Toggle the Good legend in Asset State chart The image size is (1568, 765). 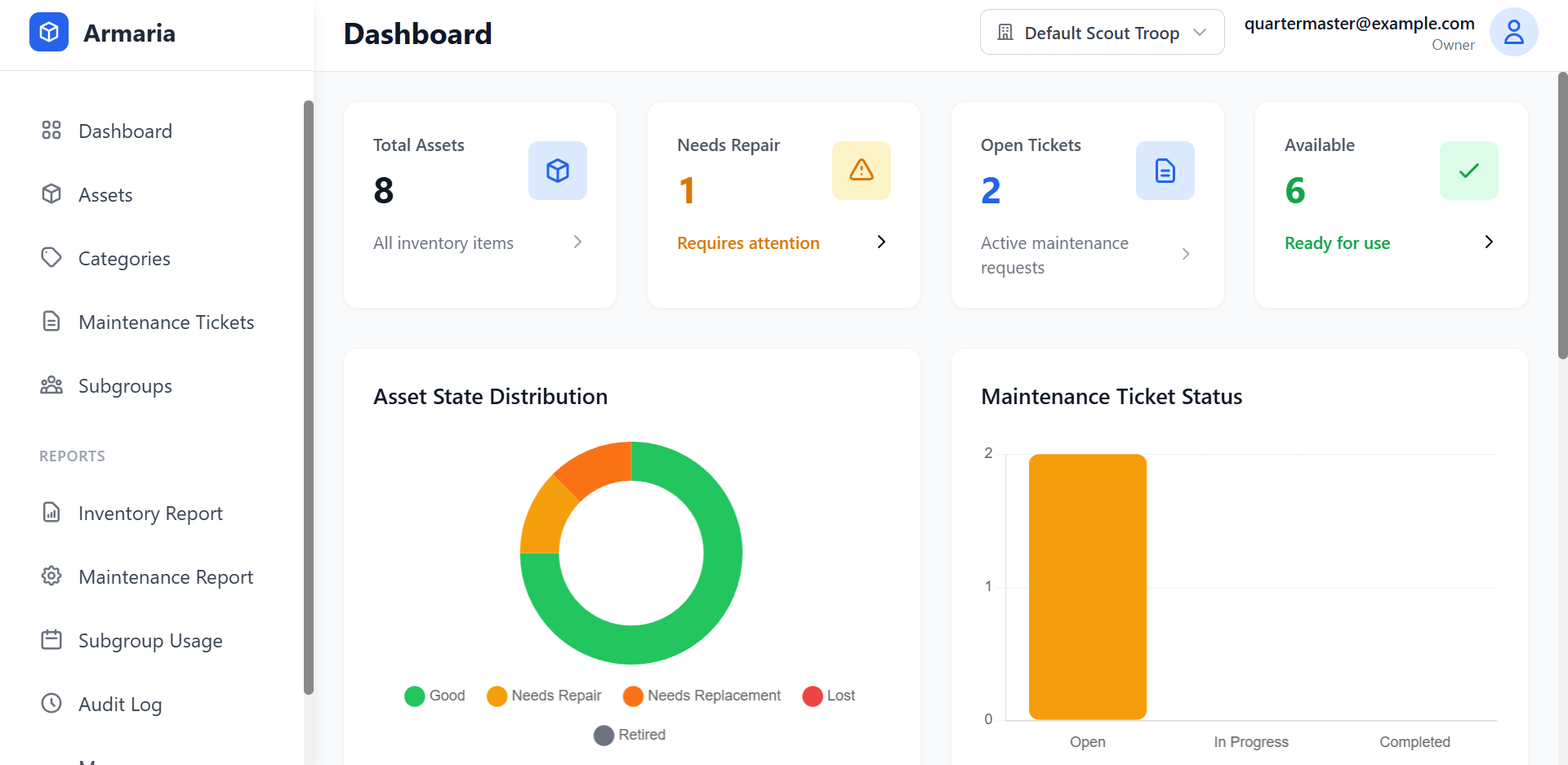434,696
